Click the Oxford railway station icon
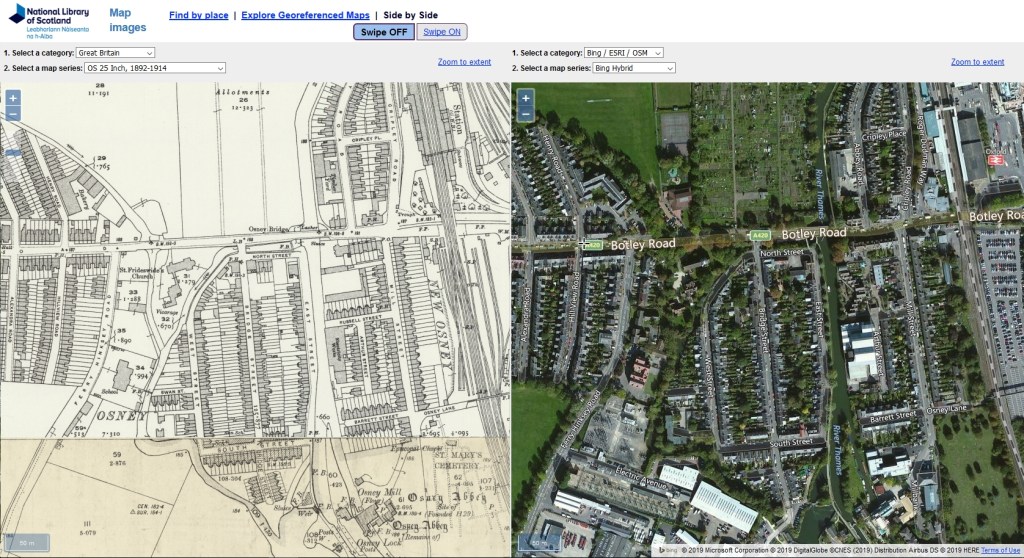 pyautogui.click(x=993, y=159)
